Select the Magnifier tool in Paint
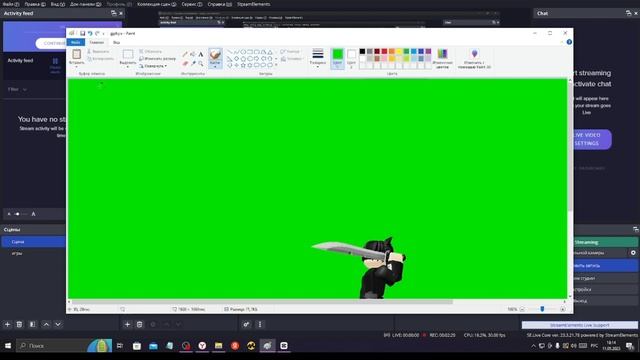 click(x=200, y=63)
